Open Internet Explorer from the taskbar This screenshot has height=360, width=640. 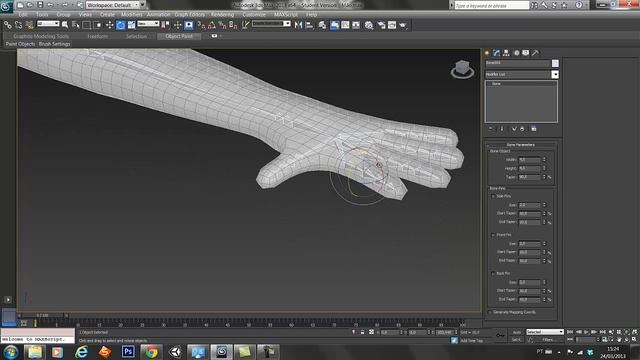coord(82,351)
